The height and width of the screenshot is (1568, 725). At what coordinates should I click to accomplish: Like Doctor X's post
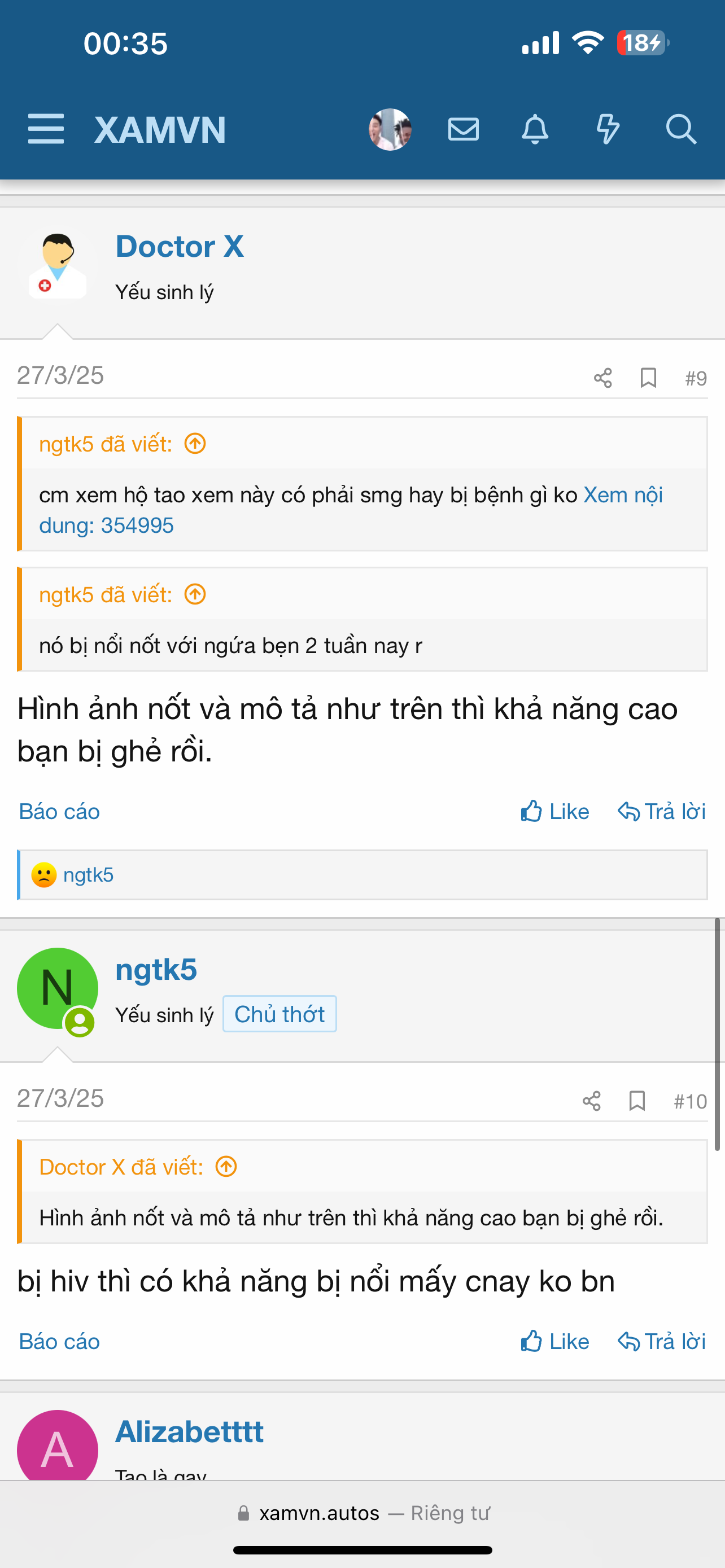click(x=554, y=812)
